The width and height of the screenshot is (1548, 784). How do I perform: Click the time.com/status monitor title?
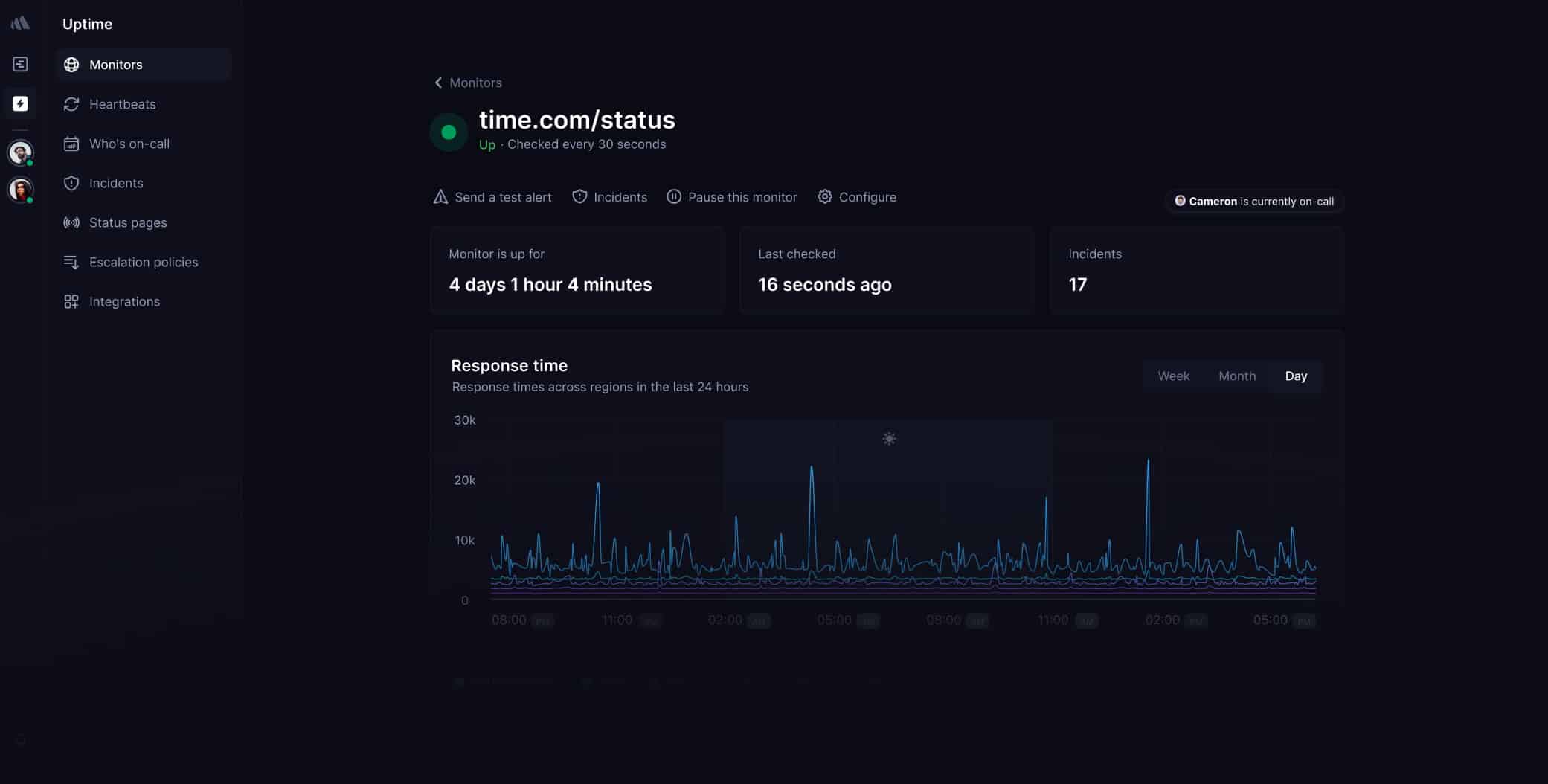577,120
